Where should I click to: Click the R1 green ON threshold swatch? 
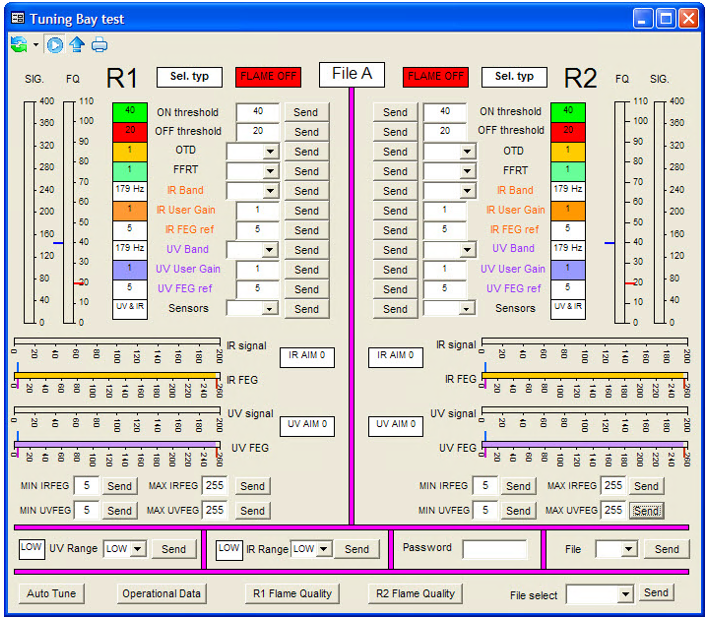click(x=130, y=112)
